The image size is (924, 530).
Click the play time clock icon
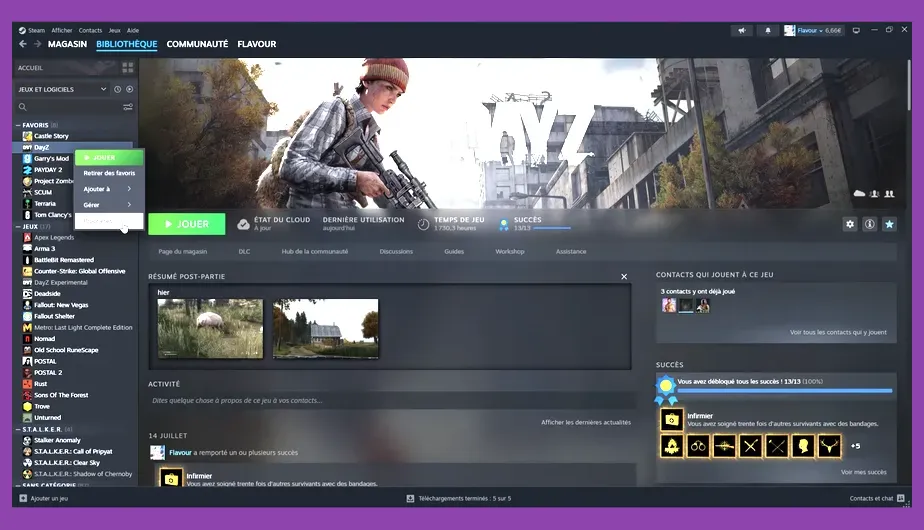tap(423, 225)
